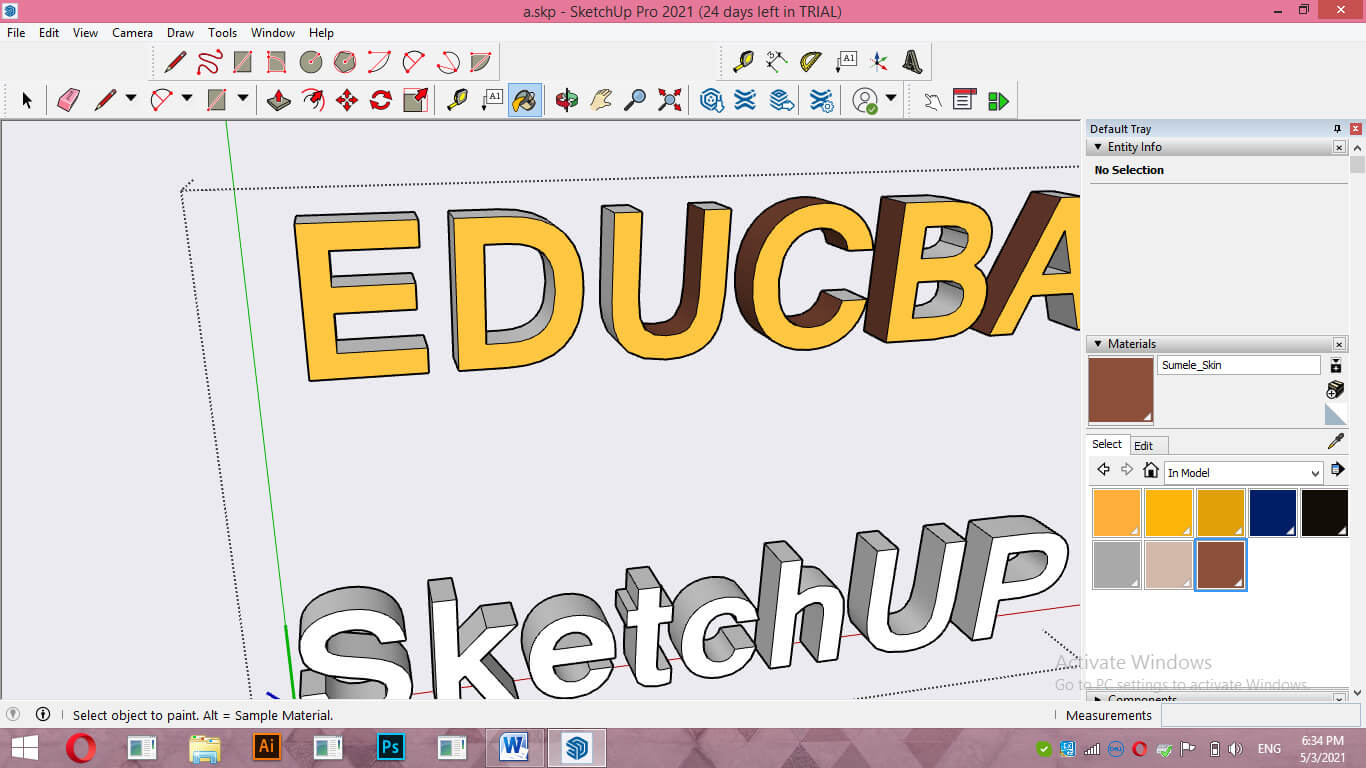Open the Window menu
Viewport: 1366px width, 768px height.
coord(273,33)
